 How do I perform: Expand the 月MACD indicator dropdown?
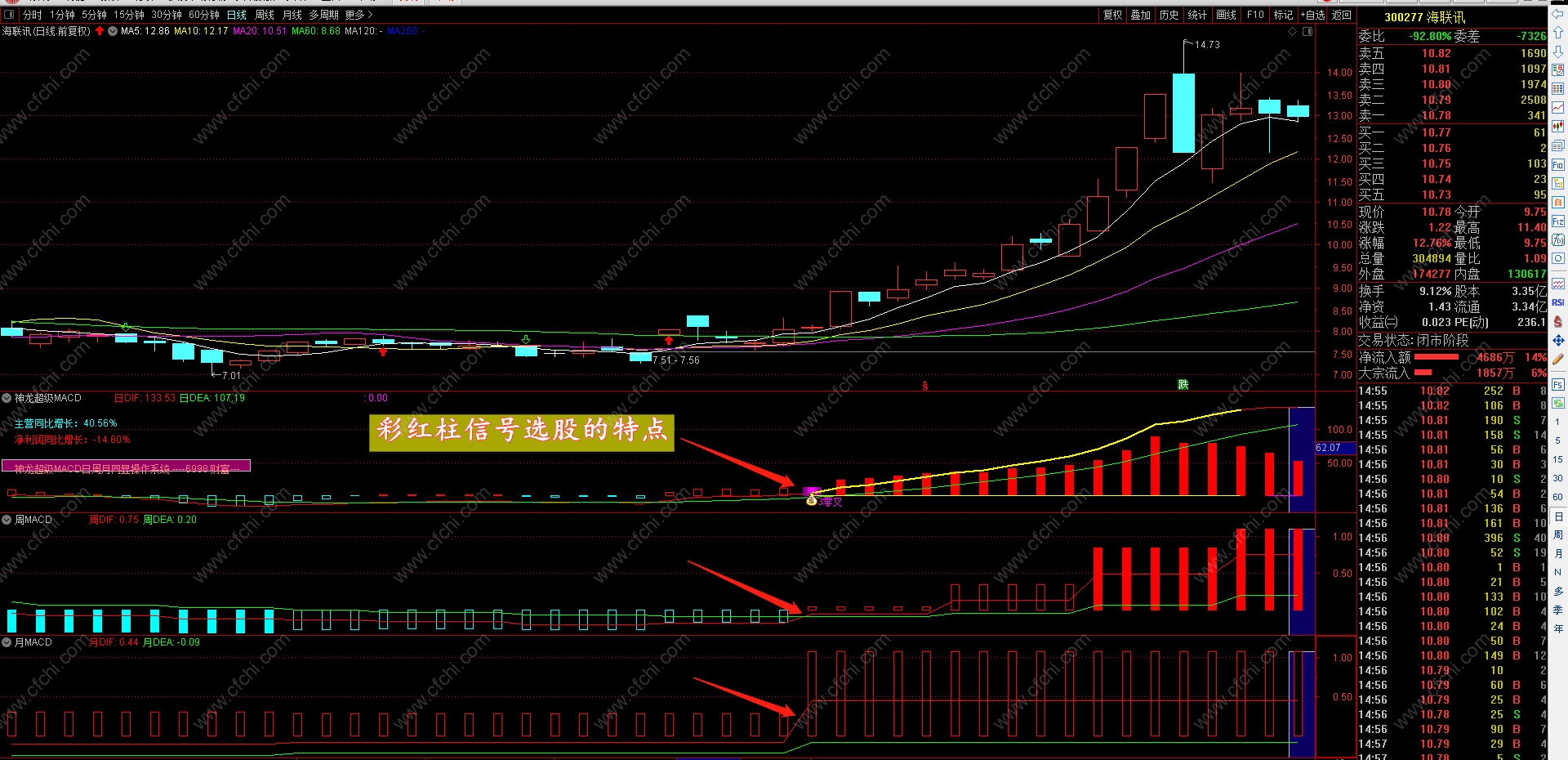tap(7, 642)
